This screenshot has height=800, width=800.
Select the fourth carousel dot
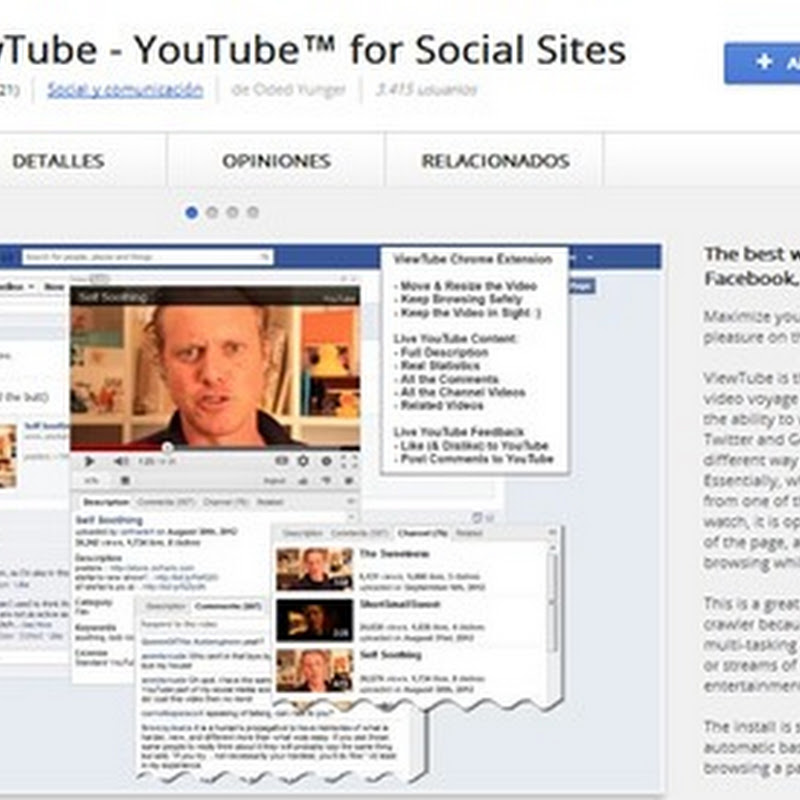pos(253,212)
